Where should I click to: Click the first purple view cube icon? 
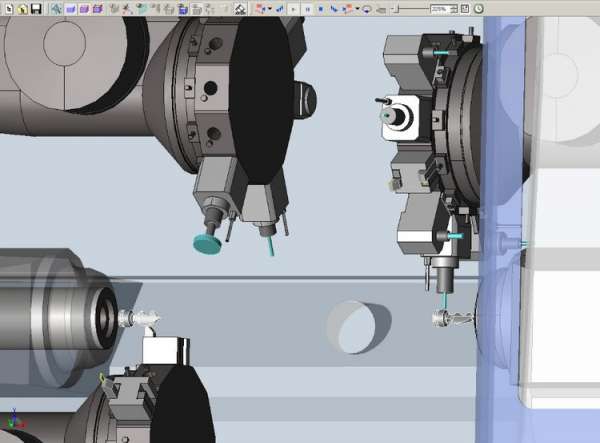(70, 8)
